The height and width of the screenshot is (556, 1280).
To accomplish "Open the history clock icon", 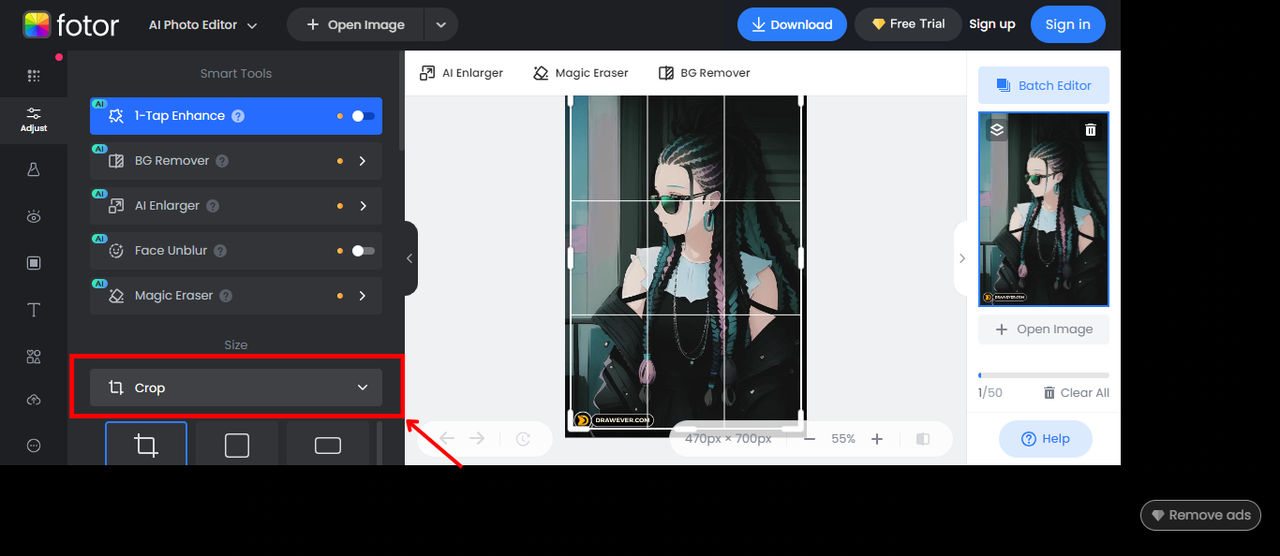I will coord(522,439).
